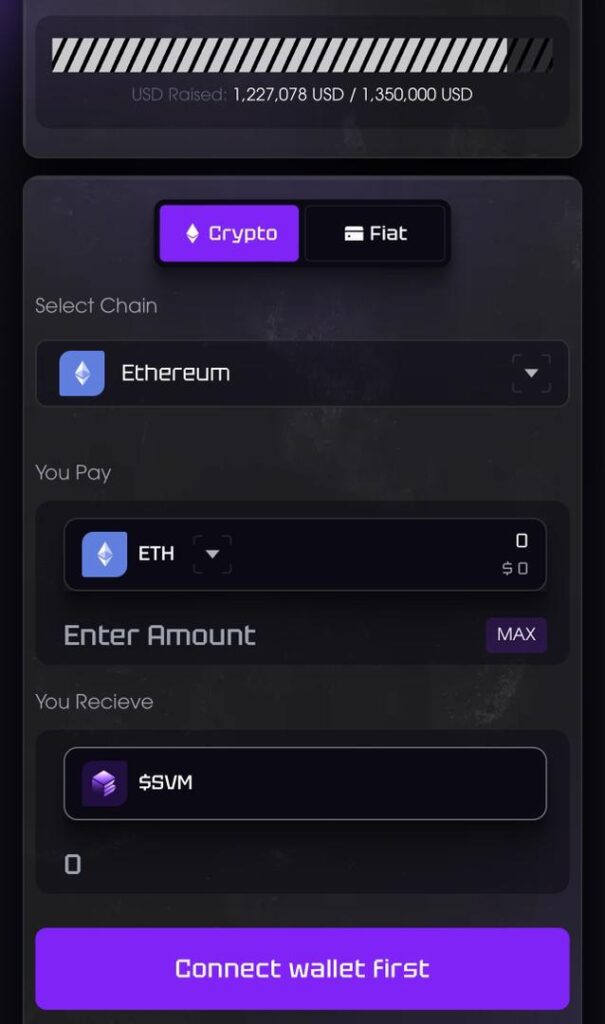Click the $SVM token name in receive box
The width and height of the screenshot is (605, 1024).
pyautogui.click(x=166, y=783)
